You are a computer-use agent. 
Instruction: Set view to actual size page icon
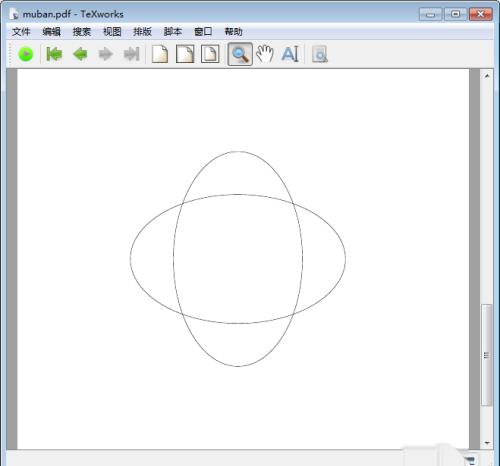160,54
